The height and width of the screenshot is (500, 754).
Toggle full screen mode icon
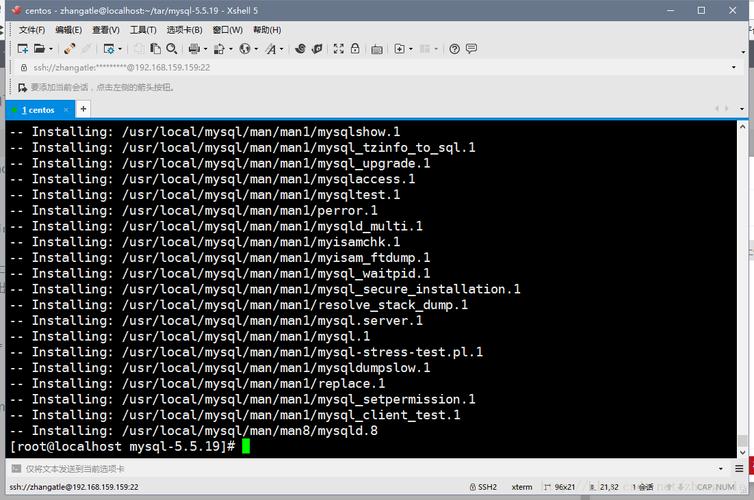click(x=338, y=48)
